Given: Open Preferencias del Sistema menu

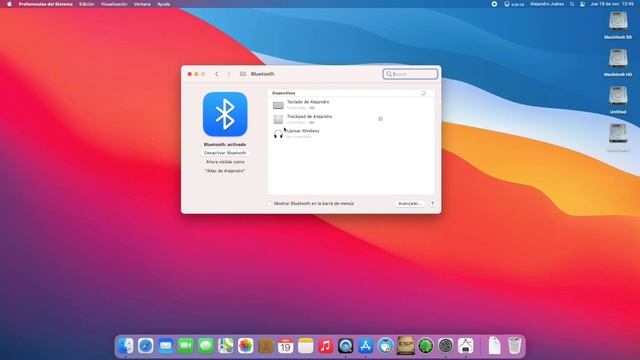Looking at the screenshot, I should click(46, 4).
